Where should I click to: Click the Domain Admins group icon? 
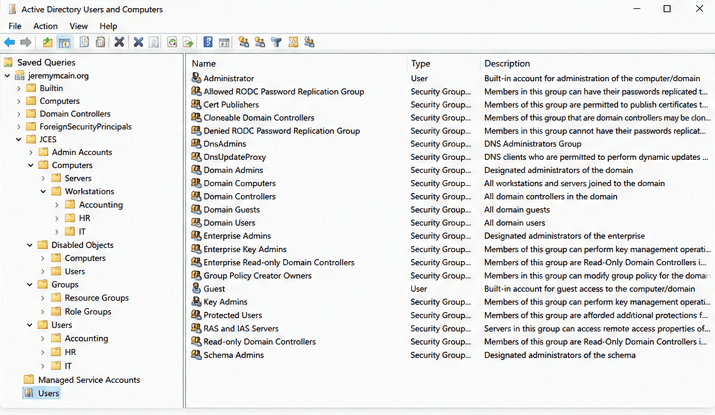[x=196, y=170]
